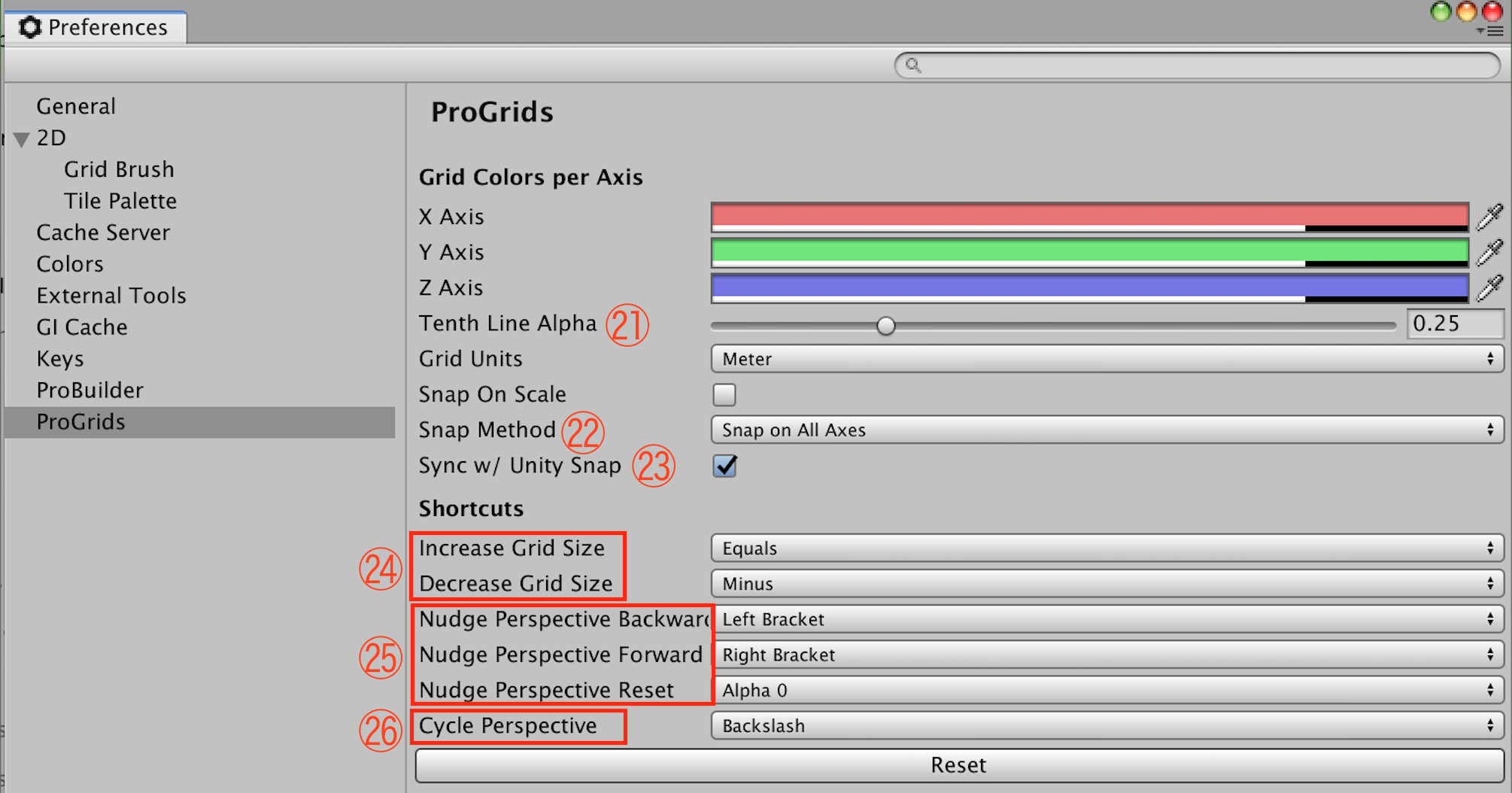Select the ProGrids category
This screenshot has height=793, width=1512.
(x=200, y=422)
